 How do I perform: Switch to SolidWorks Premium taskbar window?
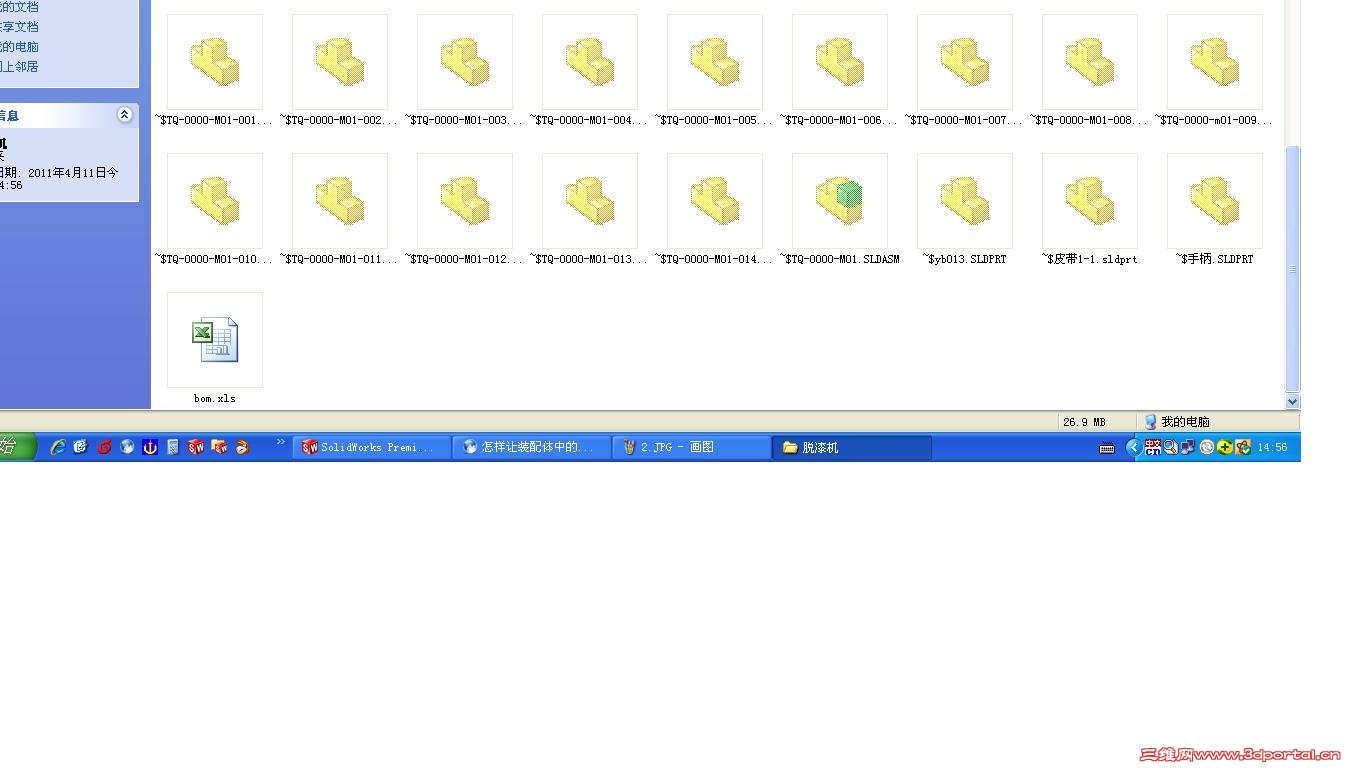(372, 447)
